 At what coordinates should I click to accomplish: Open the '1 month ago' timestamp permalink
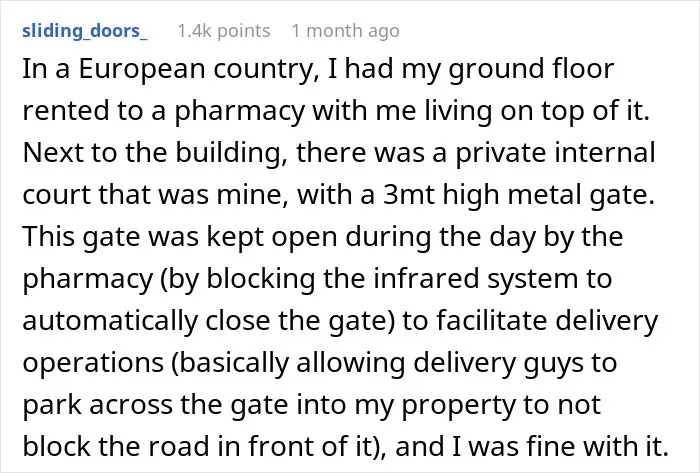point(346,31)
